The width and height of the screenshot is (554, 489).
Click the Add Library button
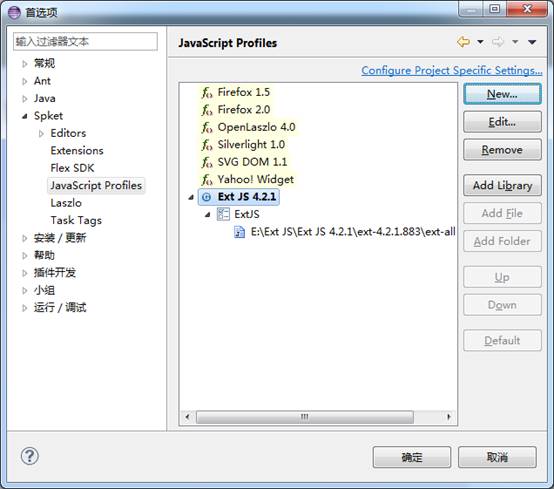pyautogui.click(x=502, y=185)
